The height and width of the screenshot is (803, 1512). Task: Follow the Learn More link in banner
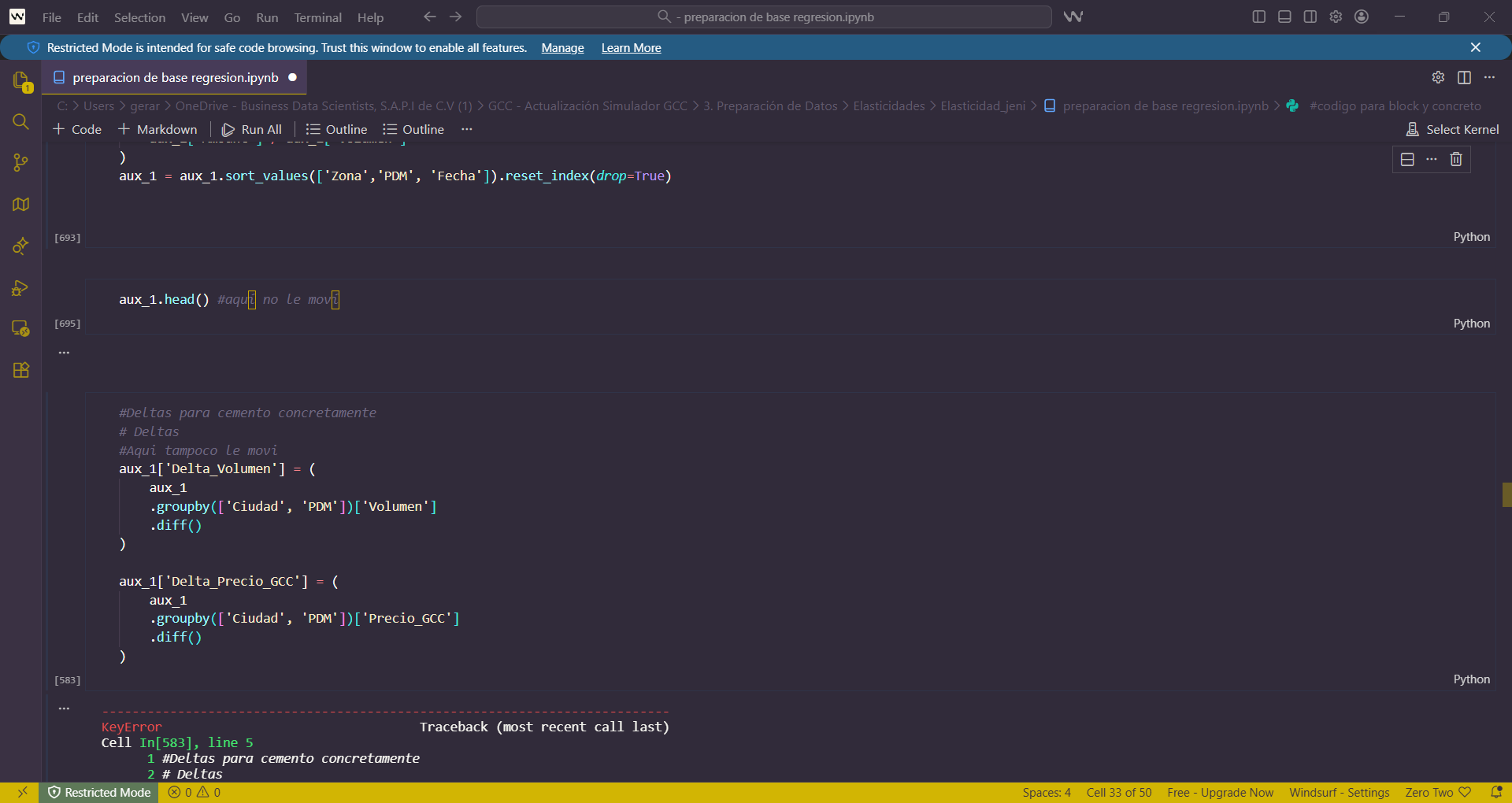631,48
